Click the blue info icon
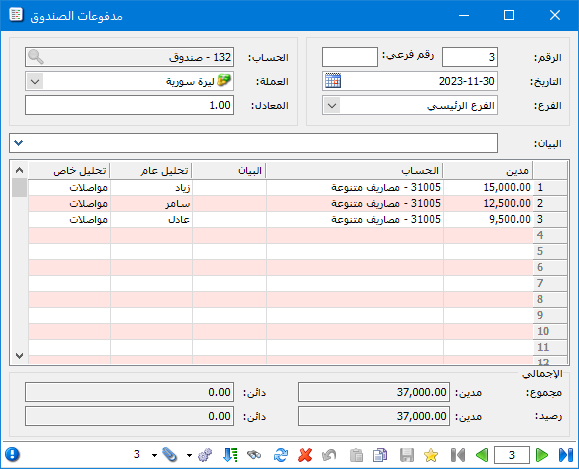This screenshot has width=579, height=469. 12,455
